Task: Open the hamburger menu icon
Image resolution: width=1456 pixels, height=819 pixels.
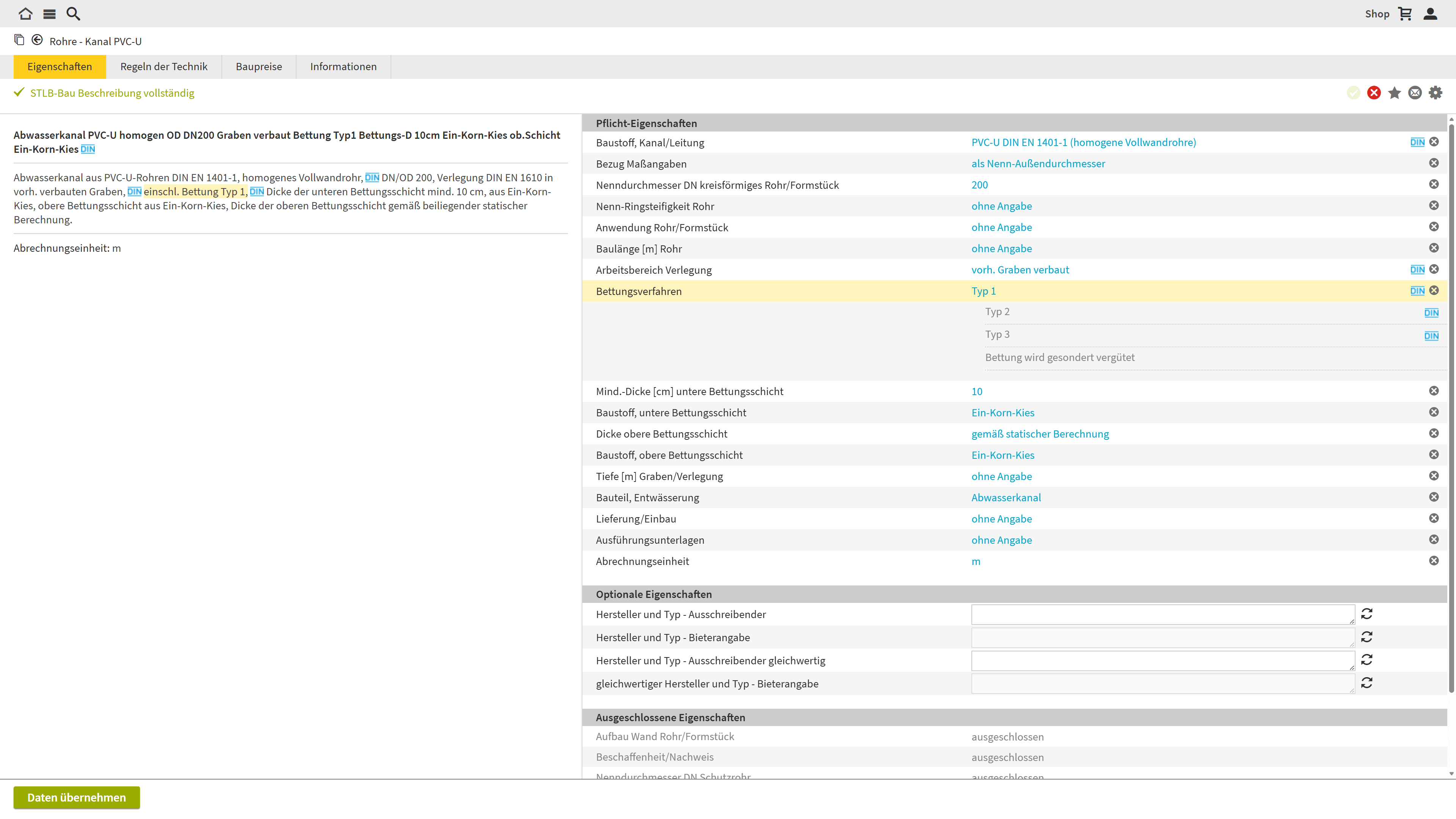Action: click(x=49, y=14)
